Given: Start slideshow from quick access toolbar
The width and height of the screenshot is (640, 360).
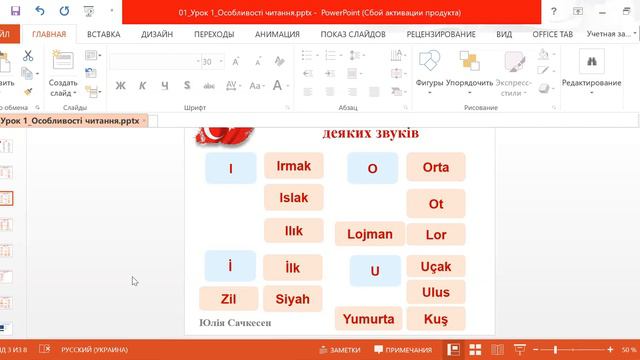Looking at the screenshot, I should tap(89, 11).
